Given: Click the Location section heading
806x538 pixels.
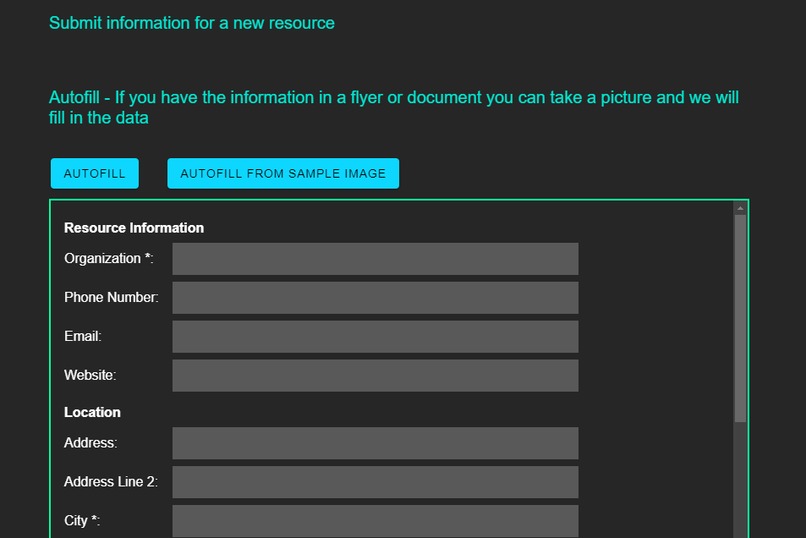Looking at the screenshot, I should click(92, 413).
